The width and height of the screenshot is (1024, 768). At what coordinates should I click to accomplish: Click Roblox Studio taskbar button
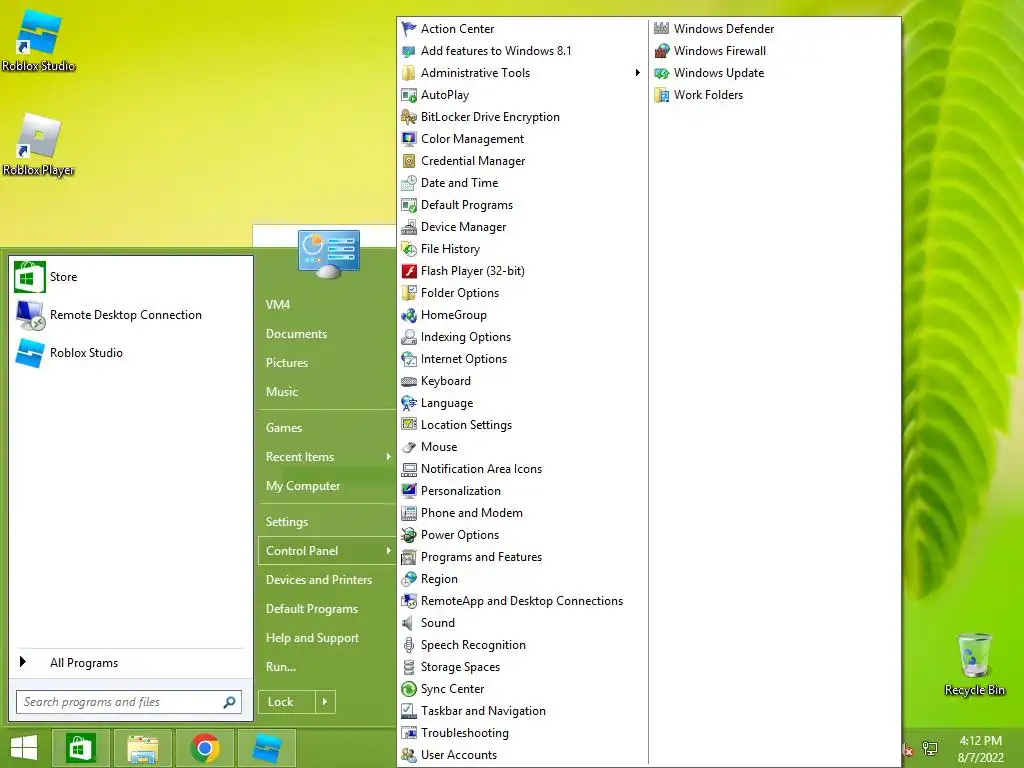pos(266,748)
